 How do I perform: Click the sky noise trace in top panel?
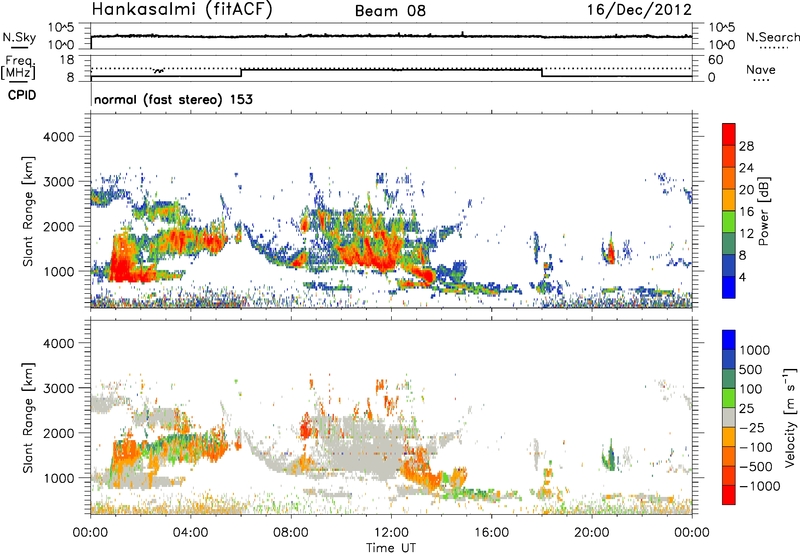point(391,36)
